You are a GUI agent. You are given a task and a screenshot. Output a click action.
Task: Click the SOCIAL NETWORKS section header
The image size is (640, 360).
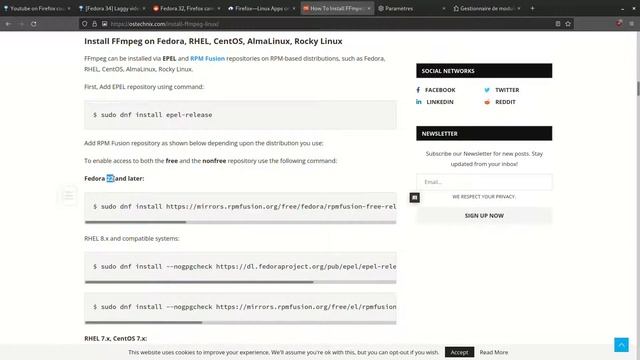click(x=484, y=71)
